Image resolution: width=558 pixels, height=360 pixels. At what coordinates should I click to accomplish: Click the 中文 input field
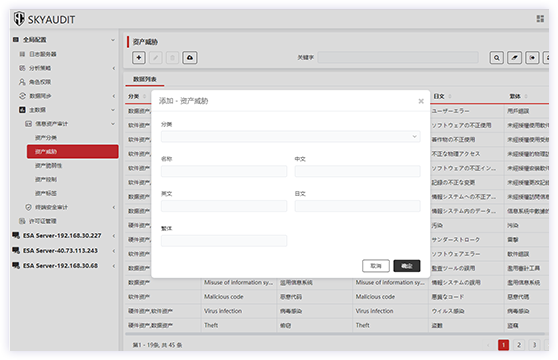[357, 171]
